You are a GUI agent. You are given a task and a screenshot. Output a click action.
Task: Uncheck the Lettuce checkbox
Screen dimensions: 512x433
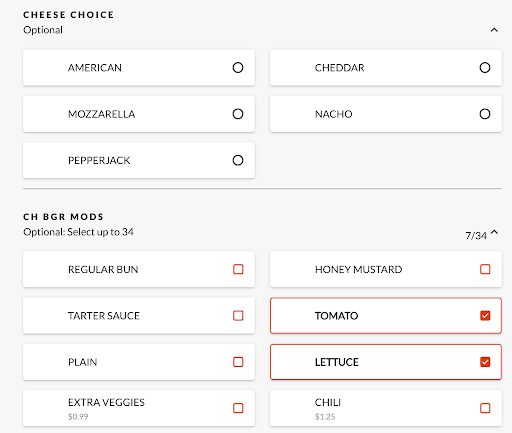coord(485,362)
